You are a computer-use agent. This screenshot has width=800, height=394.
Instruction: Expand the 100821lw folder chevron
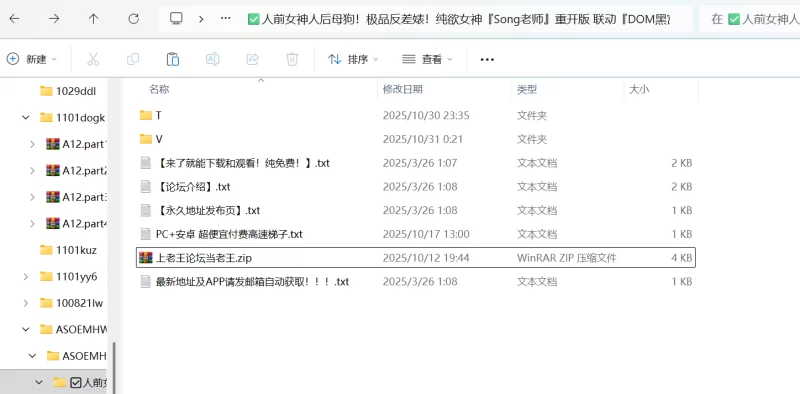26,303
